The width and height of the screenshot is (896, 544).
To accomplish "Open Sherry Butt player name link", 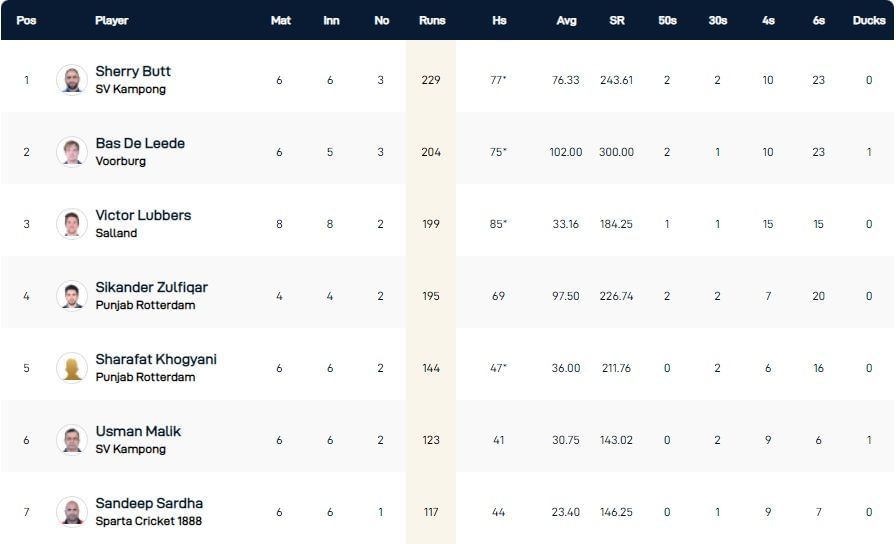I will (133, 72).
